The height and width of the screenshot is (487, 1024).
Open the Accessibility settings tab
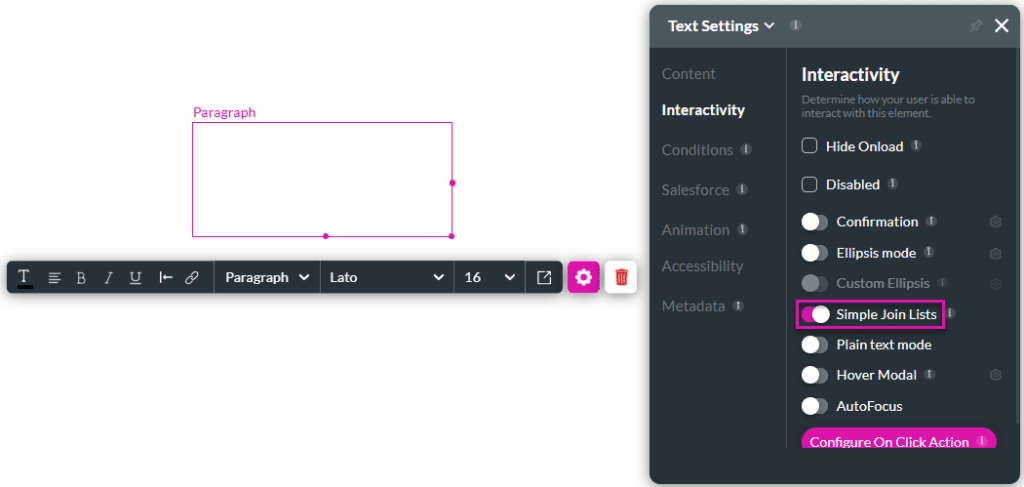click(702, 266)
